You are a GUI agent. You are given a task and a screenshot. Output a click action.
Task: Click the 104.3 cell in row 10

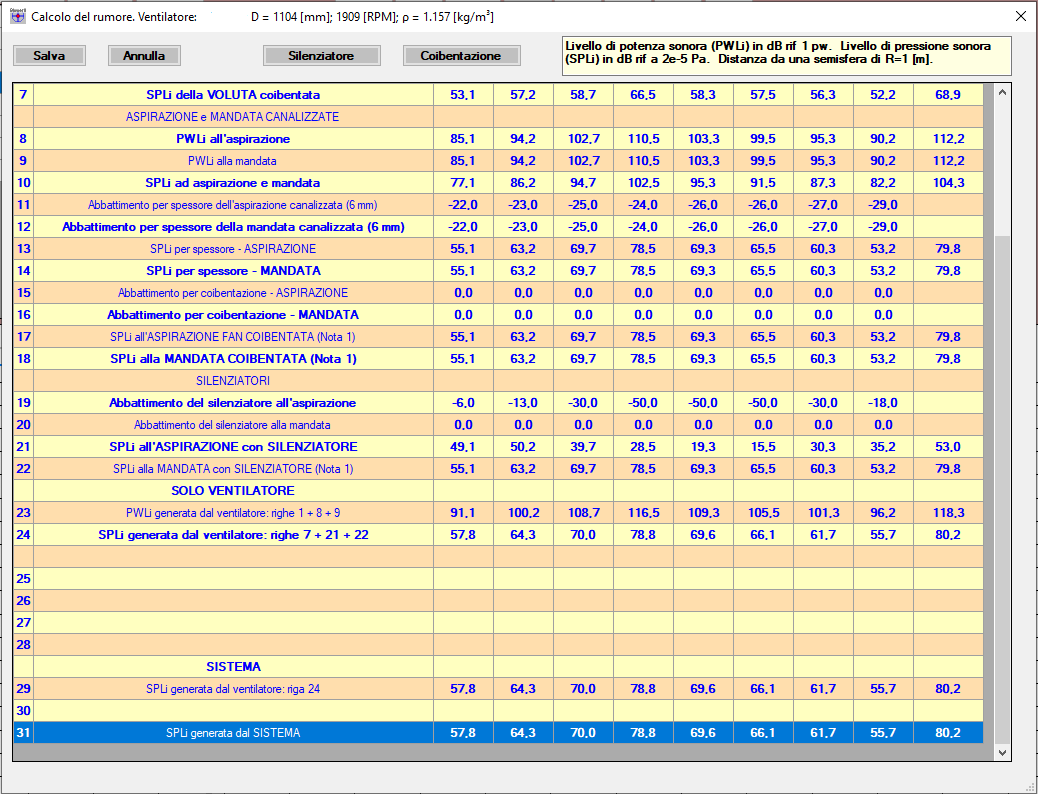coord(947,182)
